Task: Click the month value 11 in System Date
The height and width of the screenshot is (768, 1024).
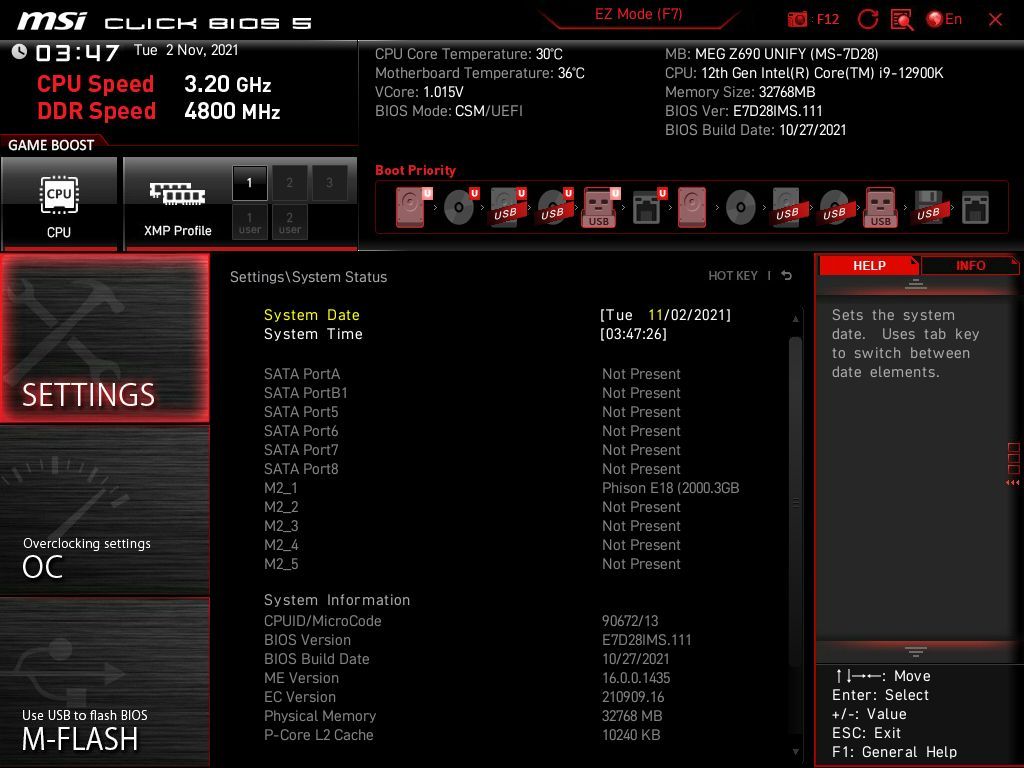Action: click(655, 315)
